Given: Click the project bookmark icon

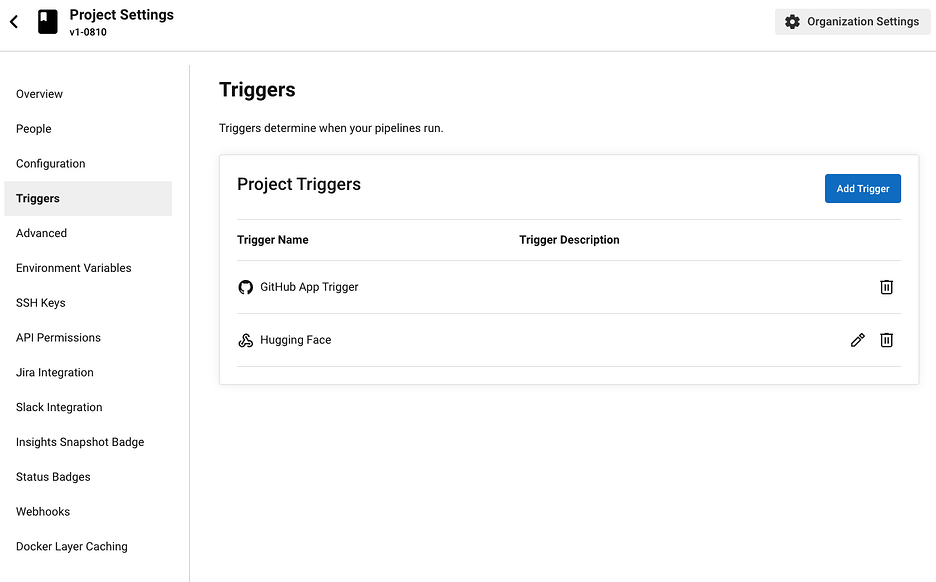Looking at the screenshot, I should 48,22.
